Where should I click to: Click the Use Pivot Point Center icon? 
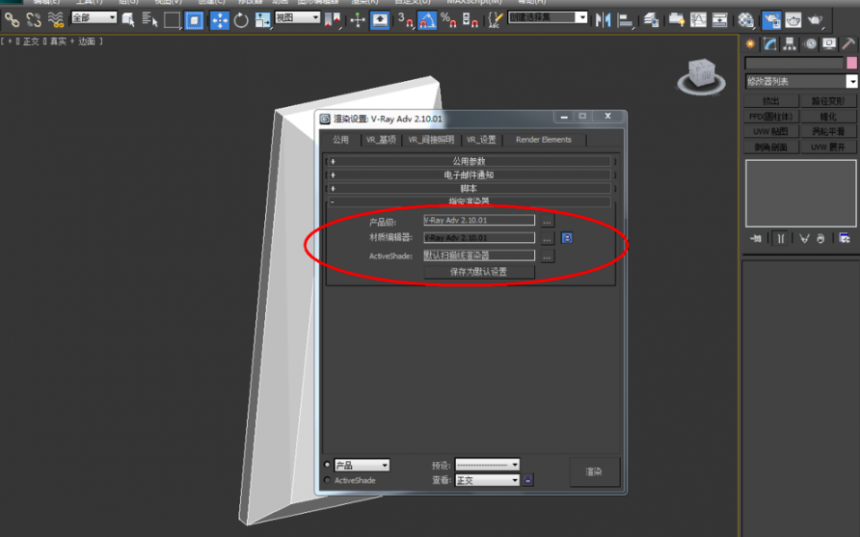[x=332, y=21]
